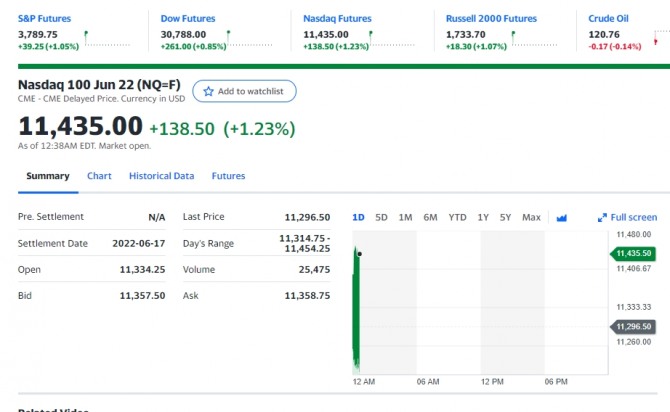This screenshot has width=670, height=412.
Task: Select the 6M chart range
Action: [x=430, y=217]
